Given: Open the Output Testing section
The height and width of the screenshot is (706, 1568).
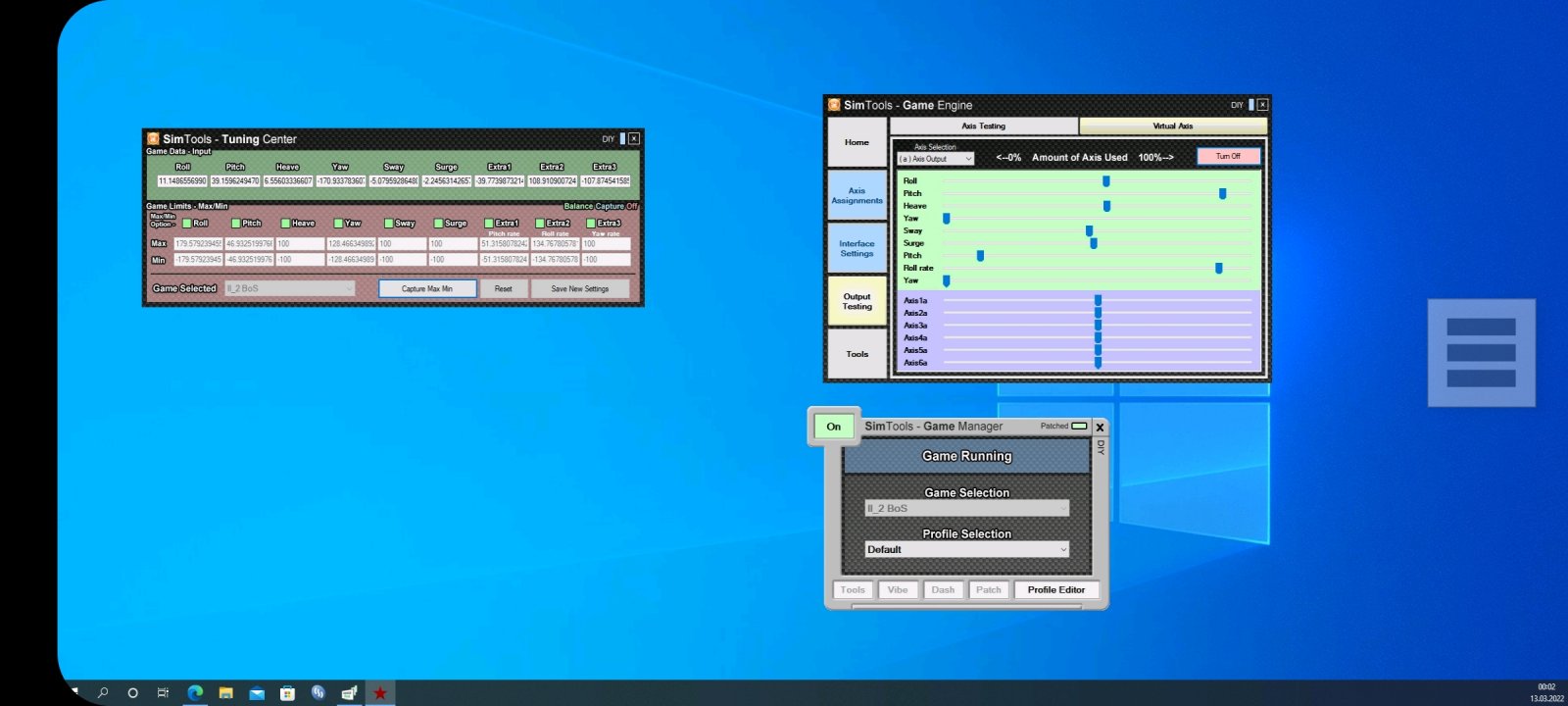Looking at the screenshot, I should pyautogui.click(x=857, y=301).
